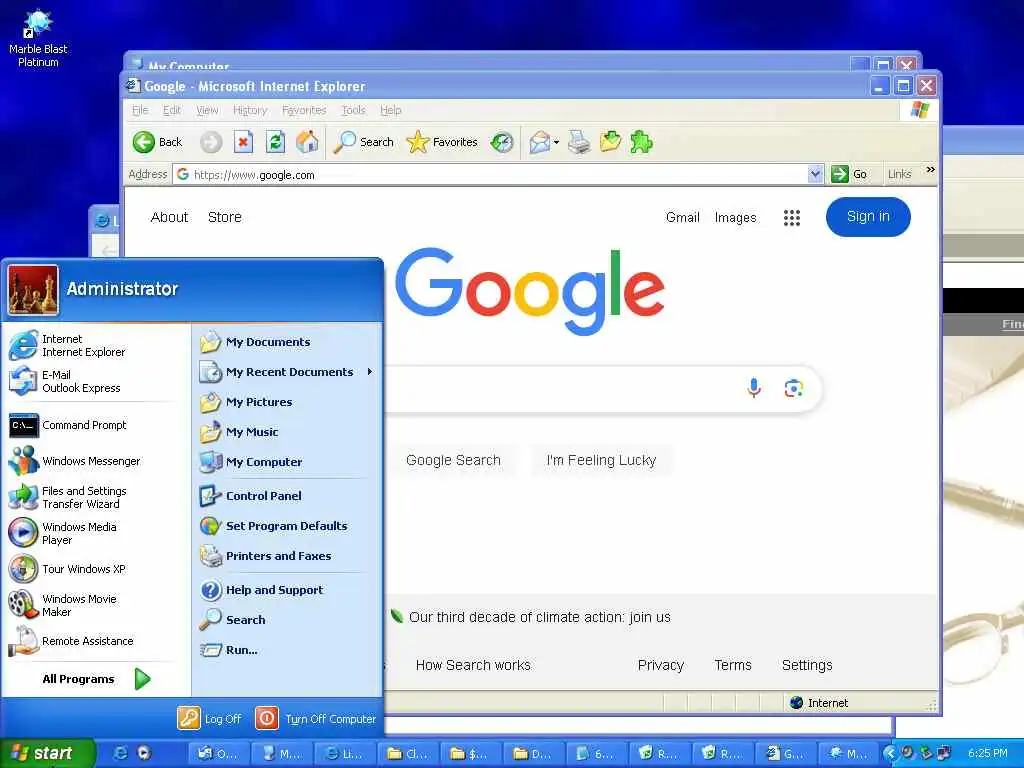Image resolution: width=1024 pixels, height=768 pixels.
Task: Expand the My Recent Documents submenu
Action: [x=287, y=372]
